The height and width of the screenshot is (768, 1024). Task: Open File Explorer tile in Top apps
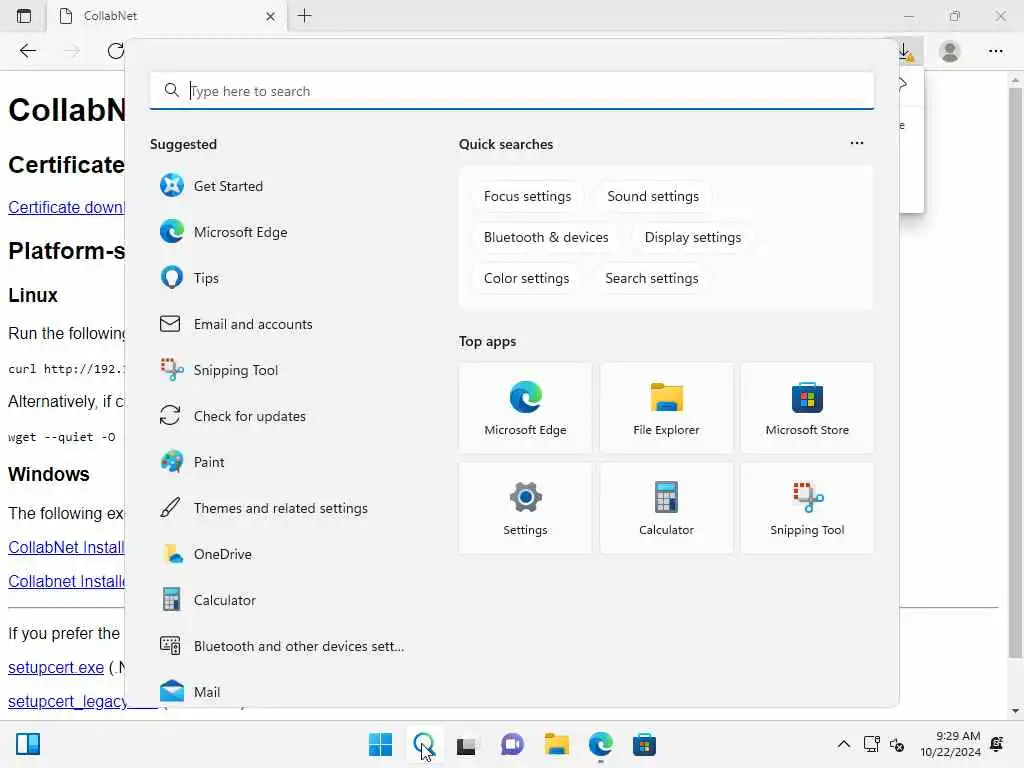666,408
